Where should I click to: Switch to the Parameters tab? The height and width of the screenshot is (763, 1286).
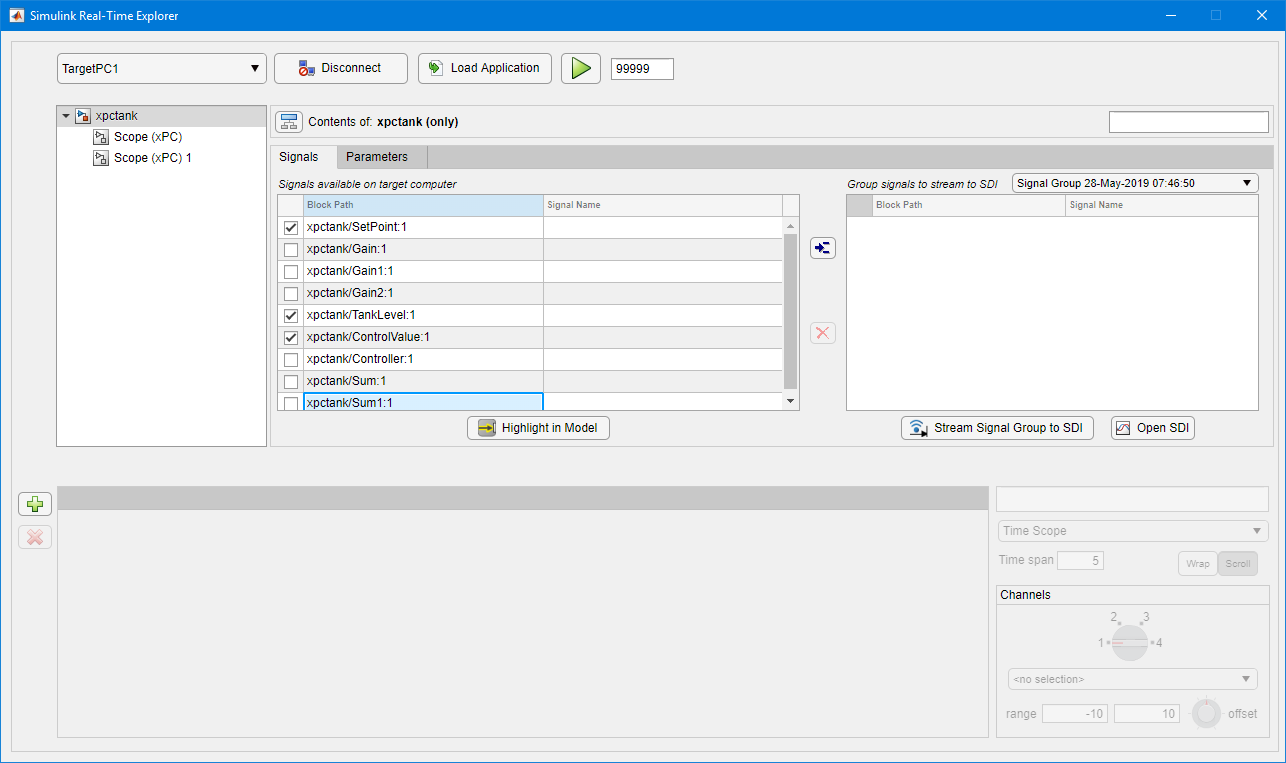pyautogui.click(x=377, y=157)
